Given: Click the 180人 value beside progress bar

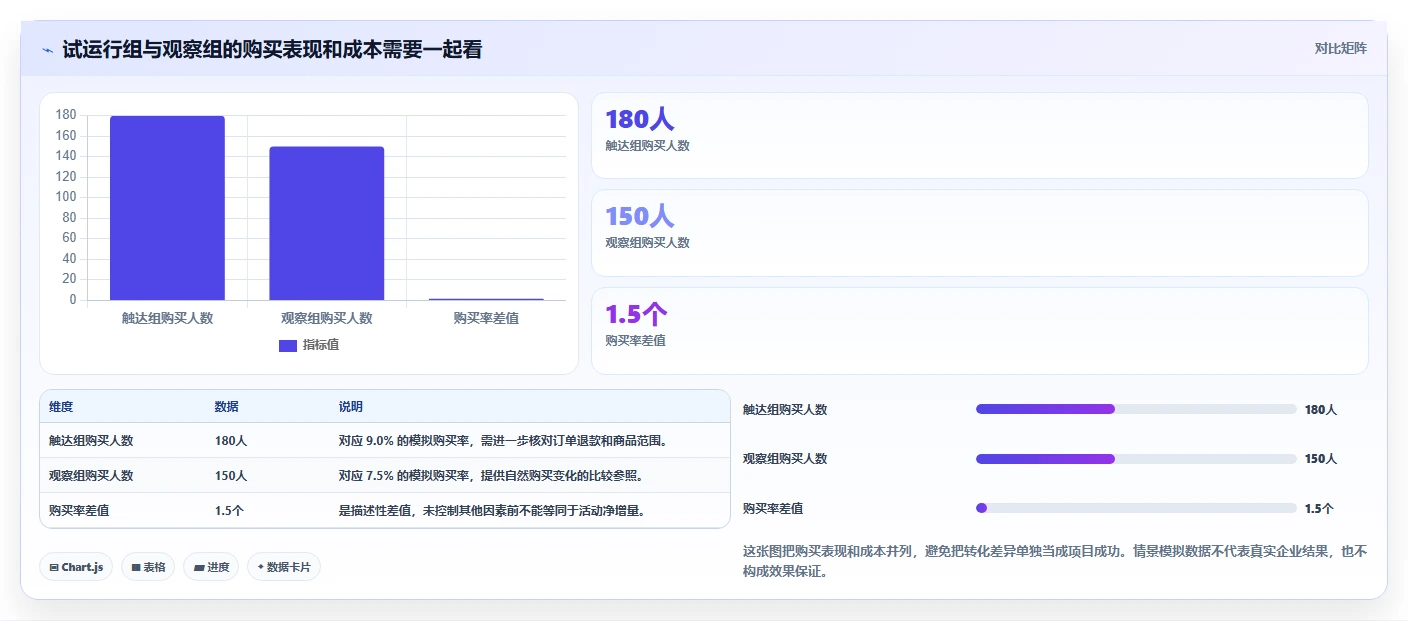Looking at the screenshot, I should pyautogui.click(x=1321, y=410).
